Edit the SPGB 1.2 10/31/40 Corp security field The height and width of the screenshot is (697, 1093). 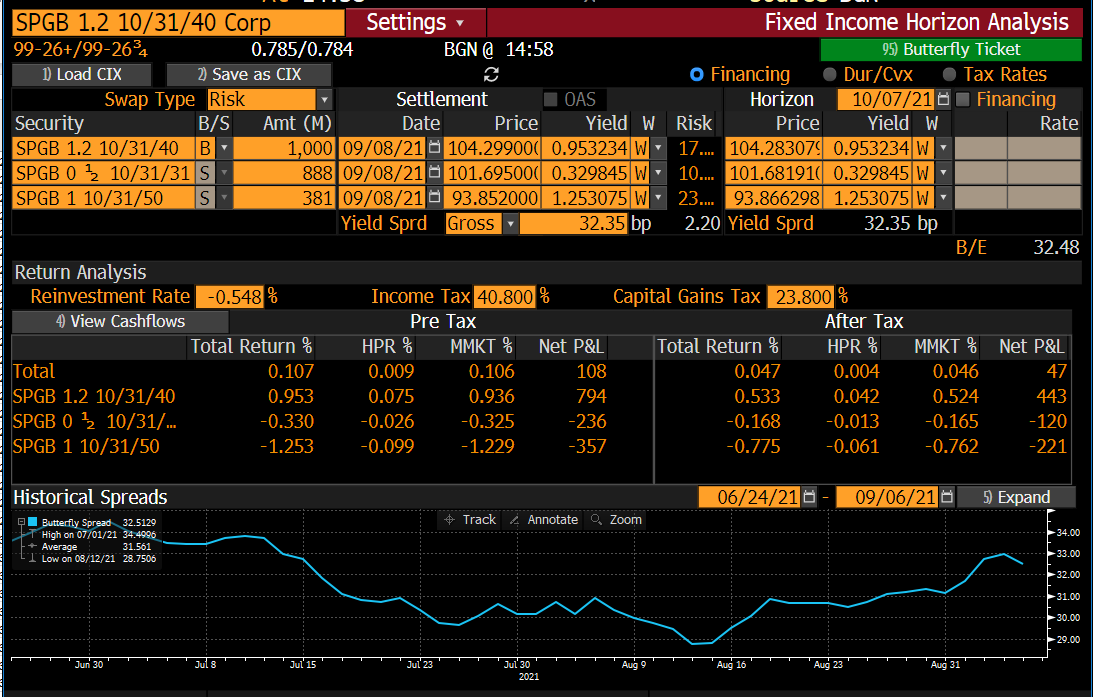click(178, 22)
